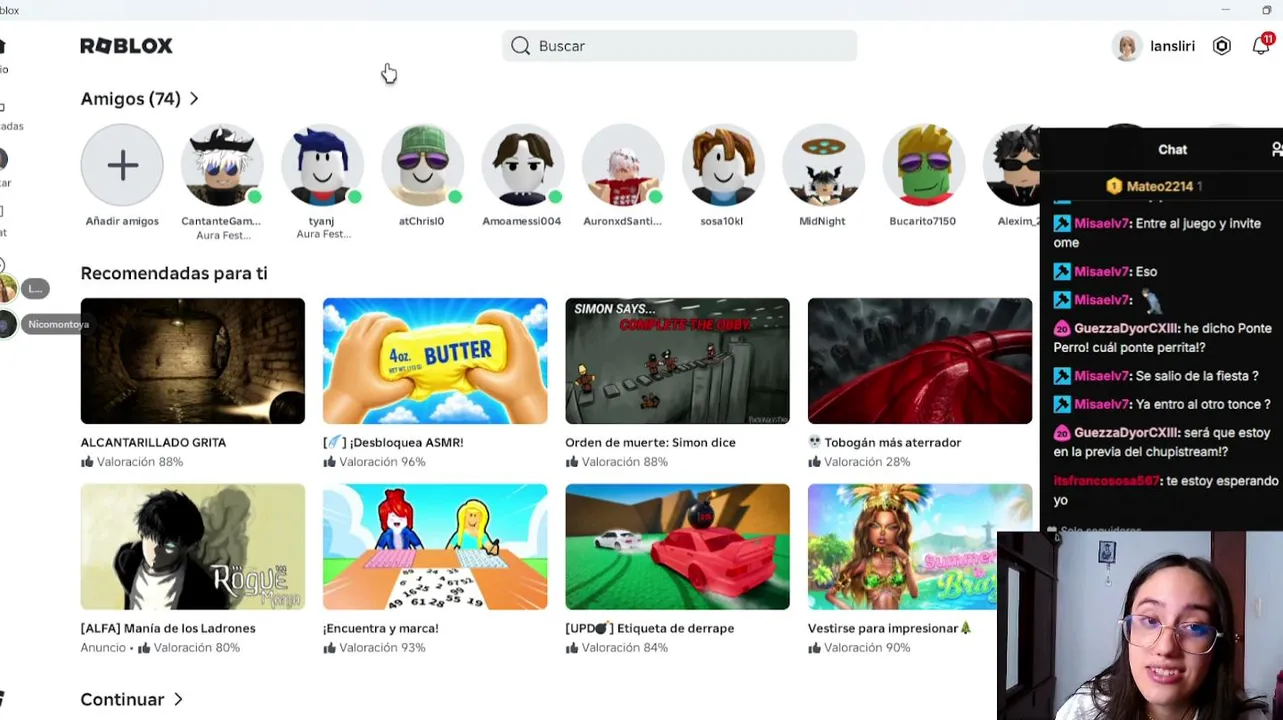Click the thumbs-up icon beside Valoración 84%
The height and width of the screenshot is (720, 1283).
click(x=572, y=648)
